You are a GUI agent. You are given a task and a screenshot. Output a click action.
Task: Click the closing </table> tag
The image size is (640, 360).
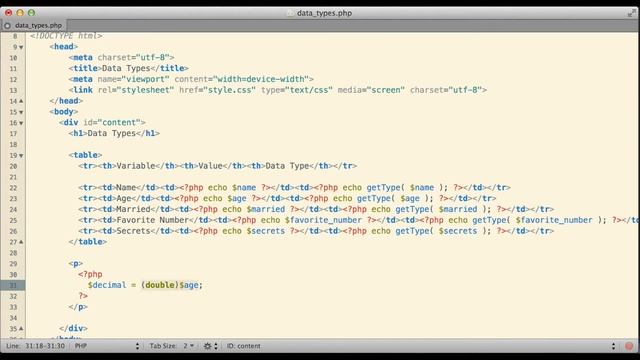88,242
